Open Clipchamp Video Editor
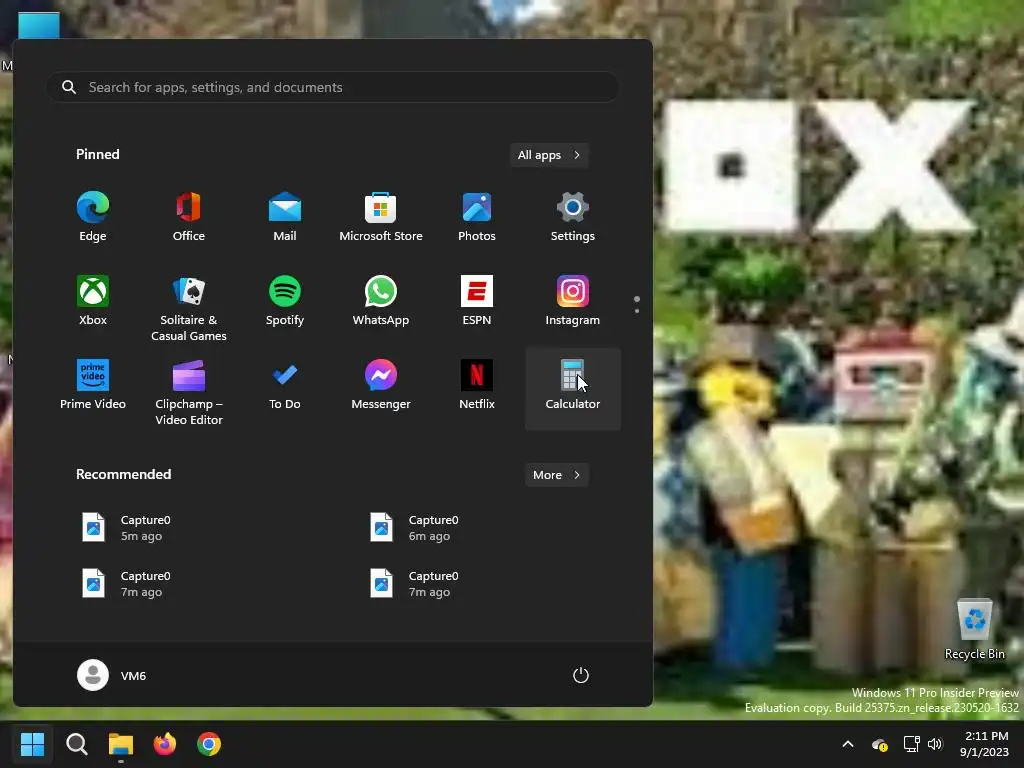Screen dimensions: 1024x768 coord(189,391)
